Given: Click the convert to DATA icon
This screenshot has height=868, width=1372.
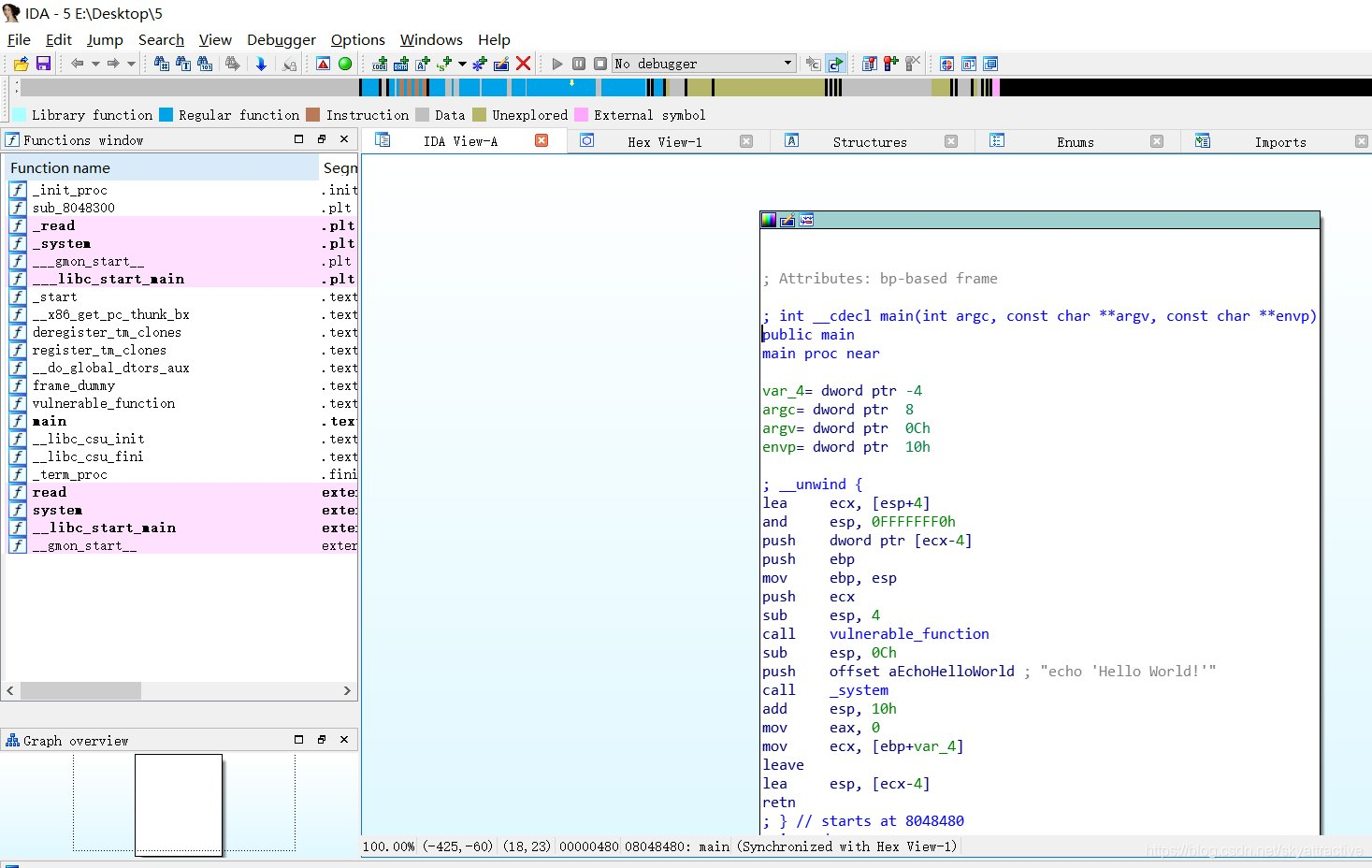Looking at the screenshot, I should (401, 64).
